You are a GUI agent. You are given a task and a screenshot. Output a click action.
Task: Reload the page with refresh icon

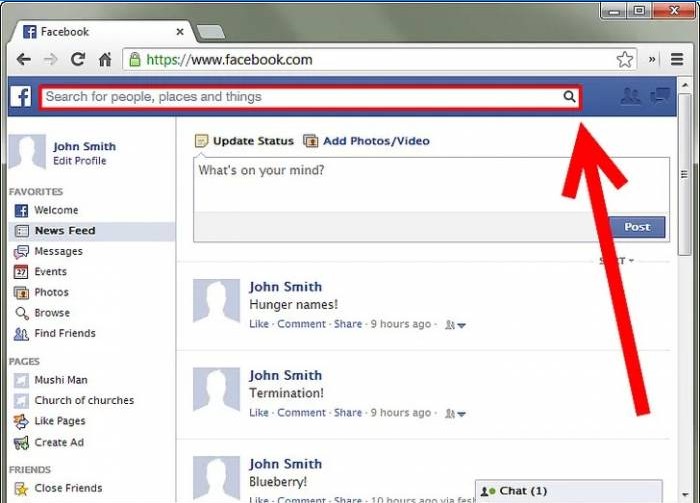pos(78,59)
